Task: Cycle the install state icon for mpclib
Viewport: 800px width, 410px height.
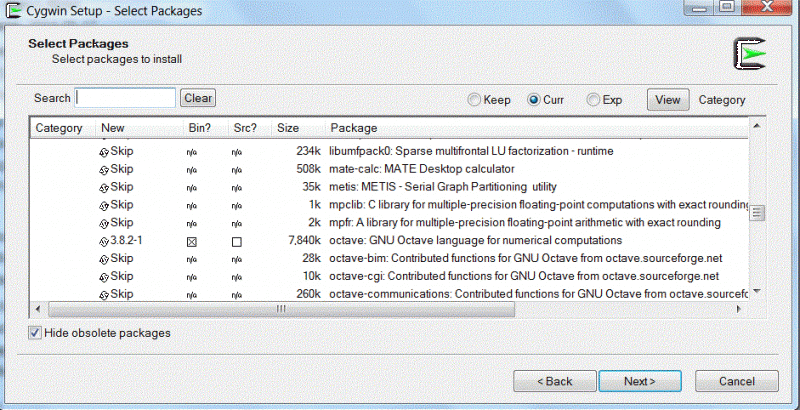Action: point(104,206)
